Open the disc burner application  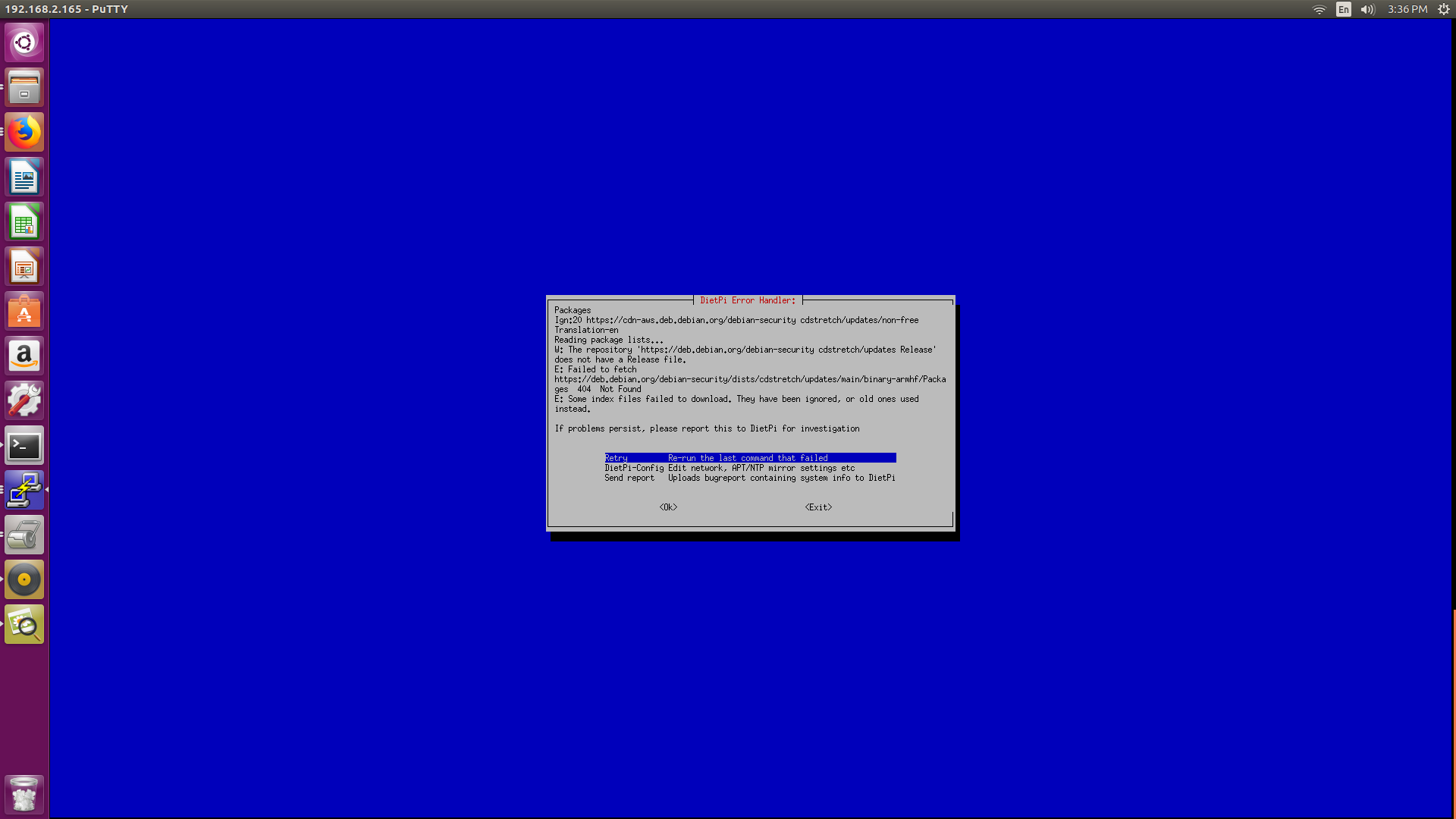tap(24, 579)
